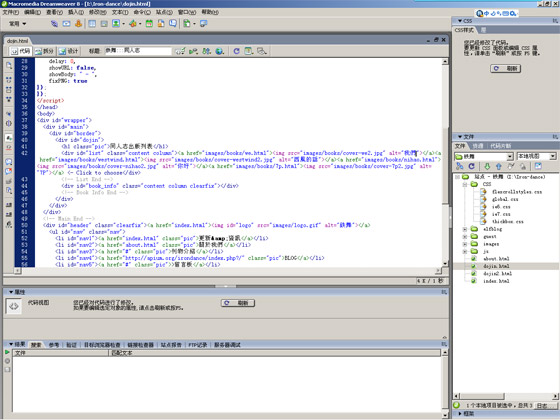Click the No Browser Check Errors icon

tap(180, 51)
